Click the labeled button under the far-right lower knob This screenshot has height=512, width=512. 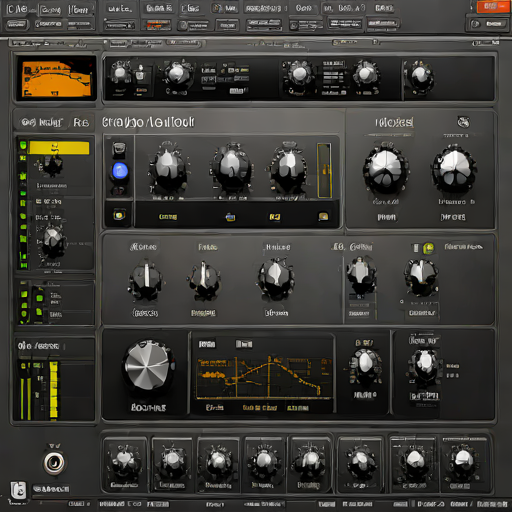click(x=424, y=396)
